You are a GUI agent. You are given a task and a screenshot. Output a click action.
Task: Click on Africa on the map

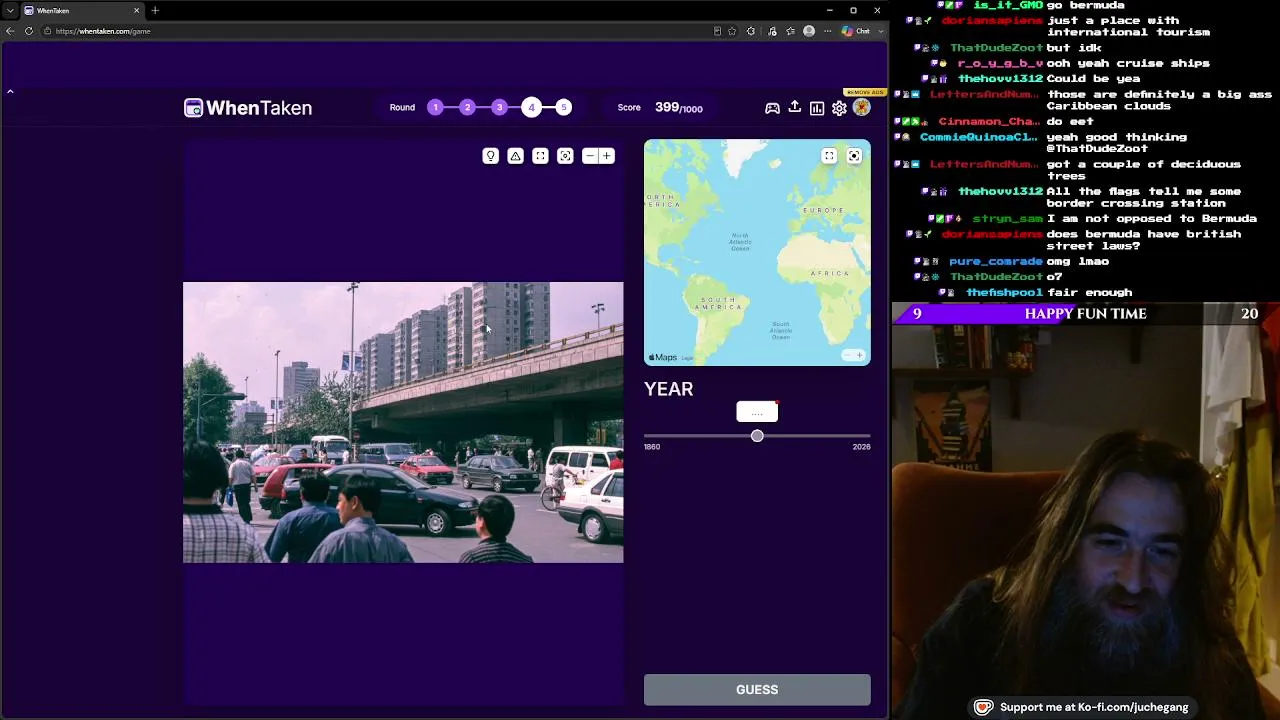click(829, 273)
